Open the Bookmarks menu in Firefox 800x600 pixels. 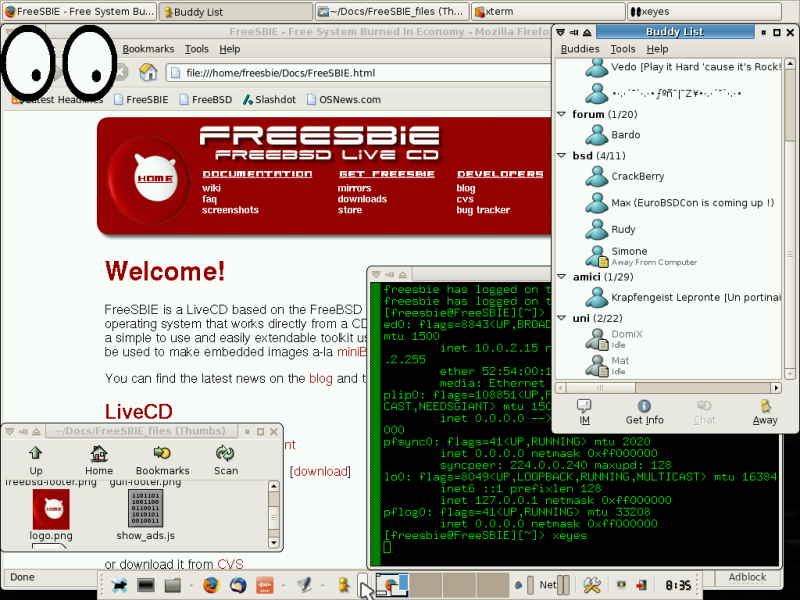click(x=148, y=48)
